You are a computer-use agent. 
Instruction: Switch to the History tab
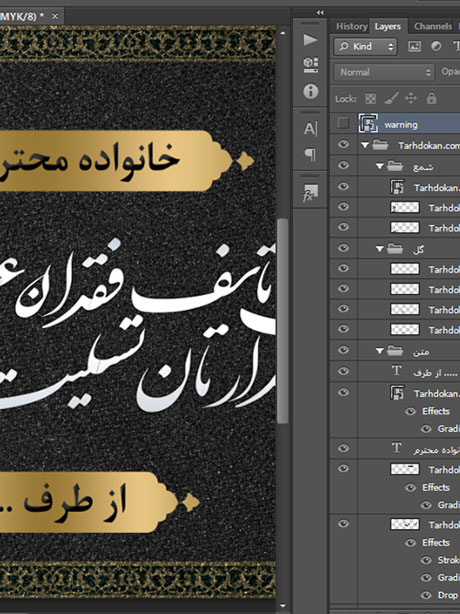352,26
